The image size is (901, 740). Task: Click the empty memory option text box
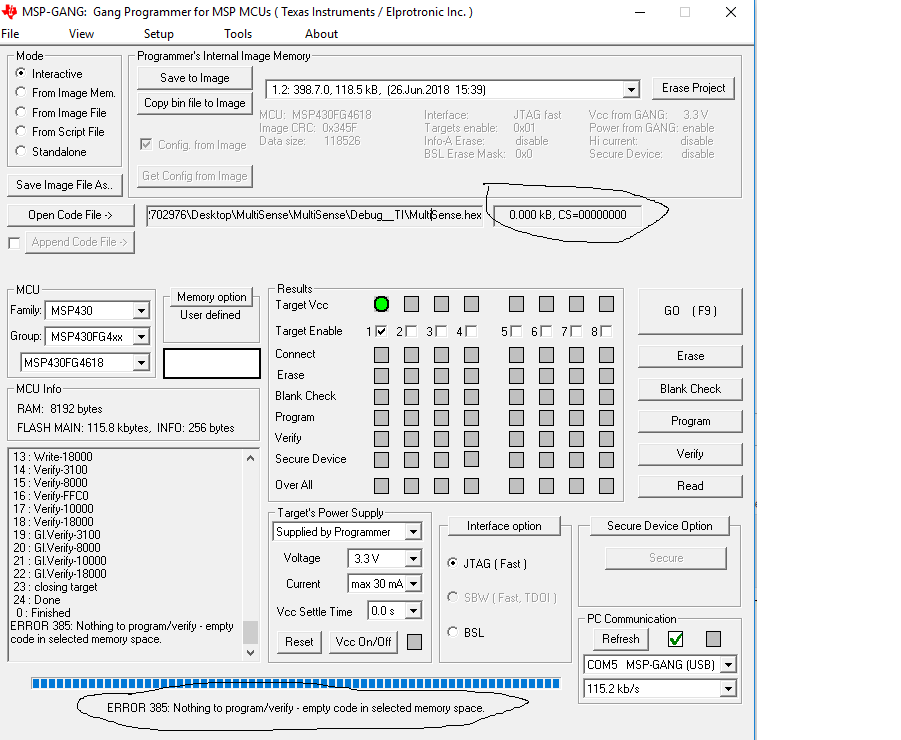pos(211,363)
